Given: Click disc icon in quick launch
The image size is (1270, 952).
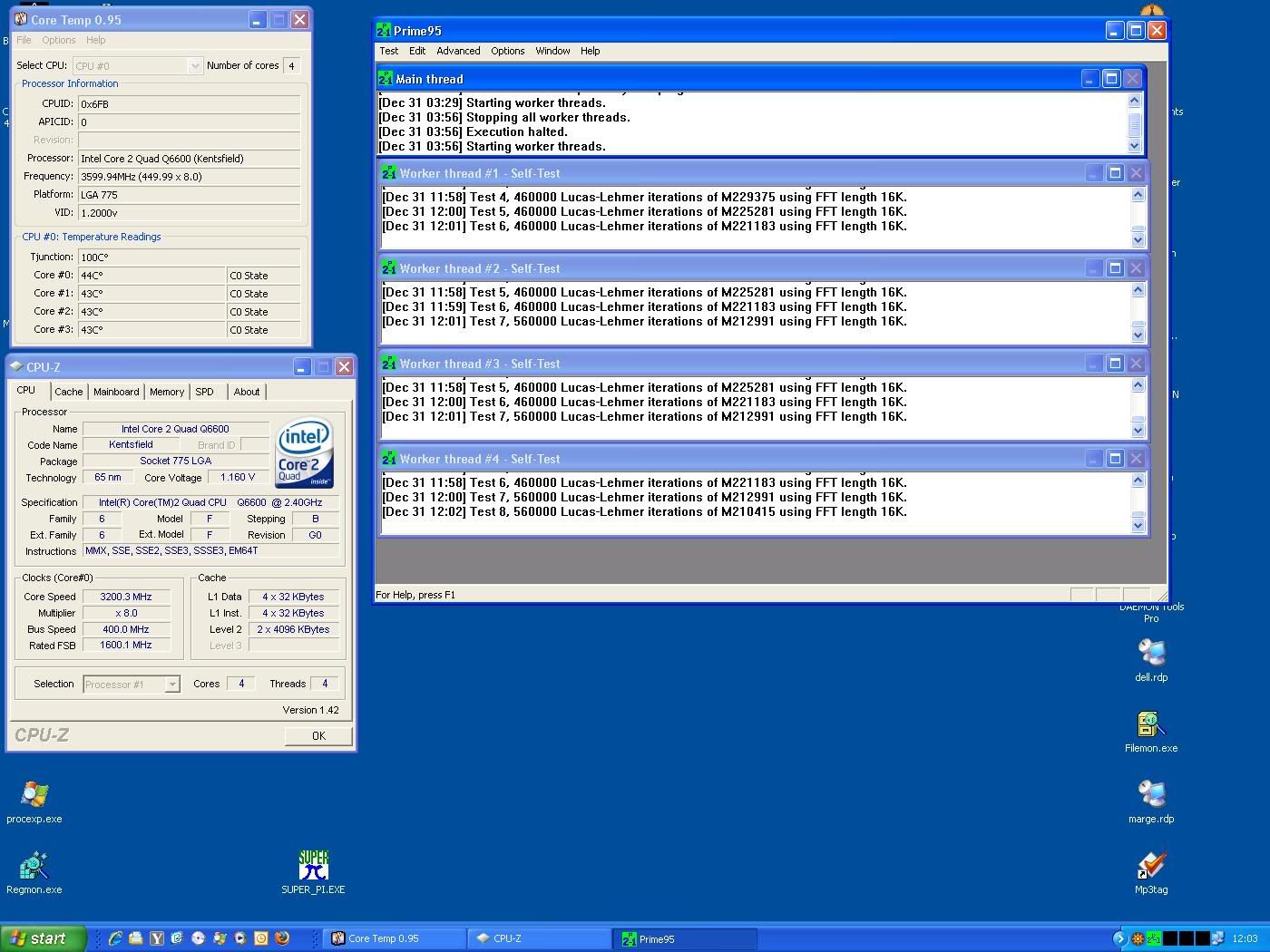Looking at the screenshot, I should click(198, 938).
